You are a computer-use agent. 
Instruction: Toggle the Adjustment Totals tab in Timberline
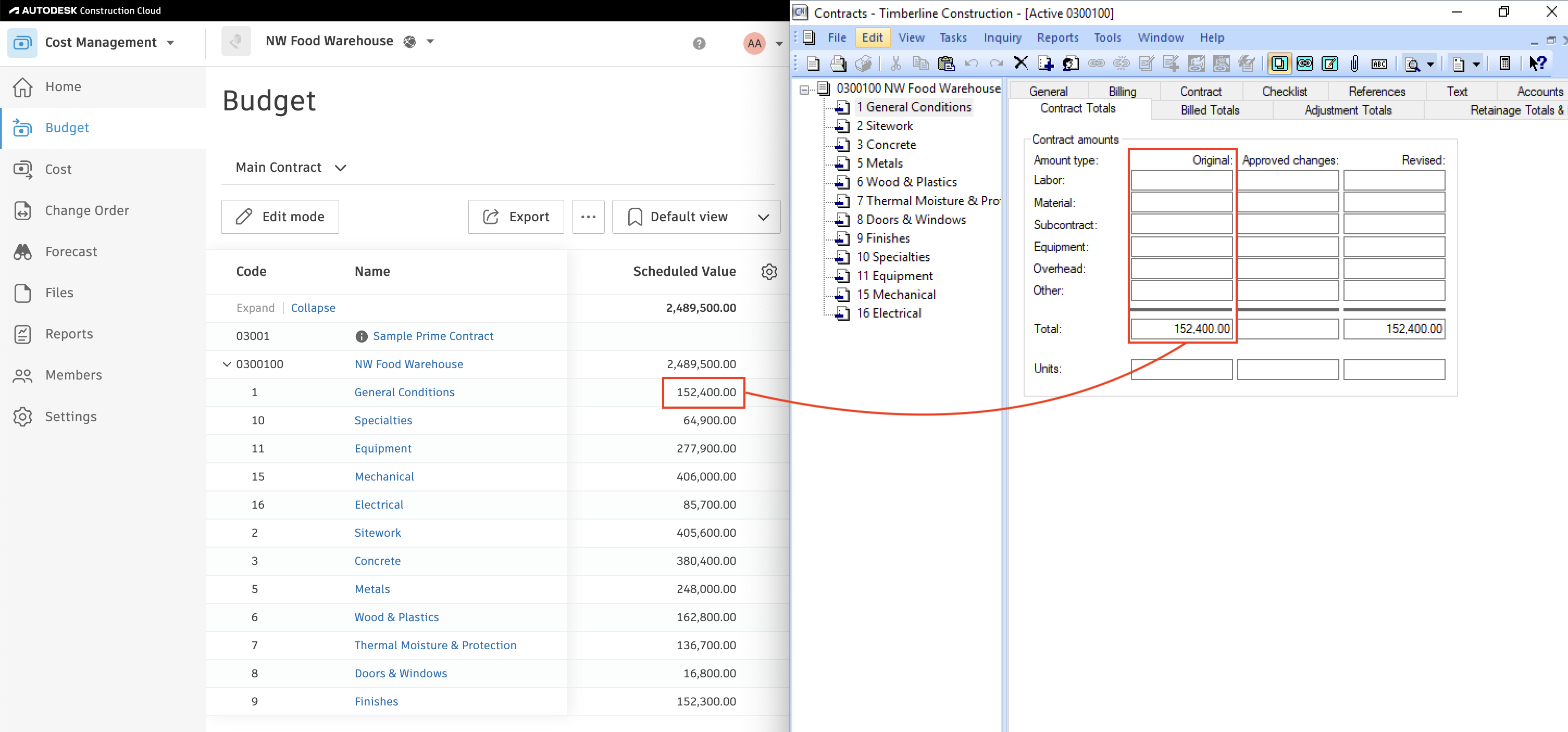pos(1347,109)
